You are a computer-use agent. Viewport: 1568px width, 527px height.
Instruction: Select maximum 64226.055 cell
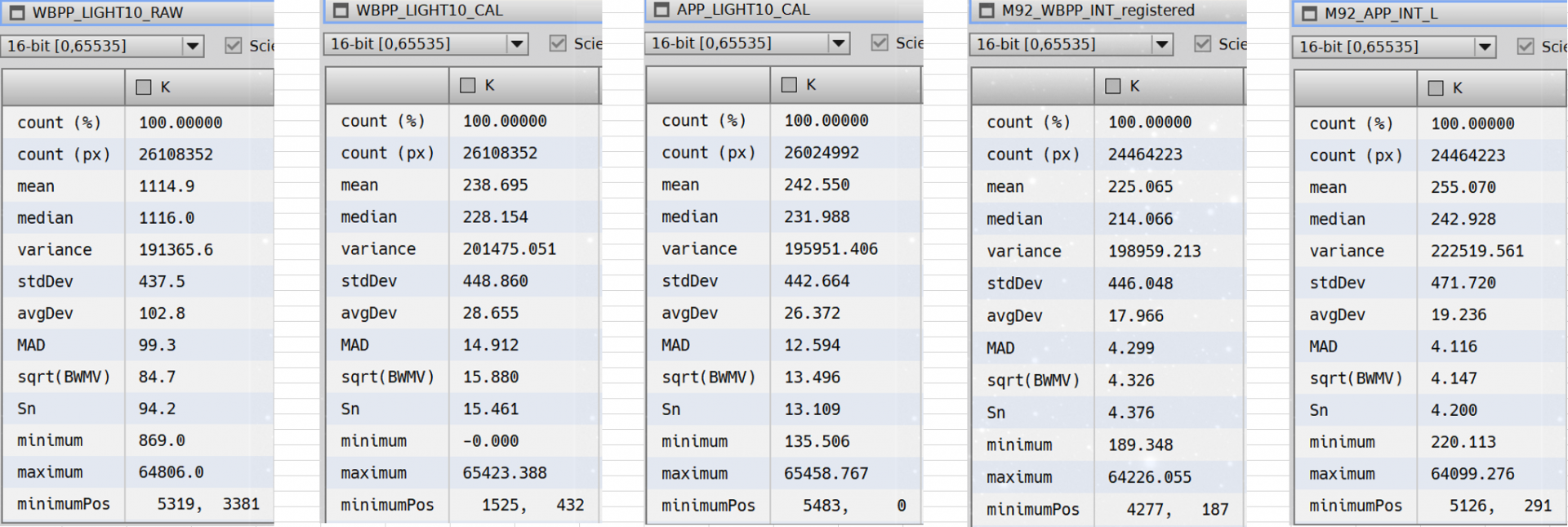pos(1149,477)
